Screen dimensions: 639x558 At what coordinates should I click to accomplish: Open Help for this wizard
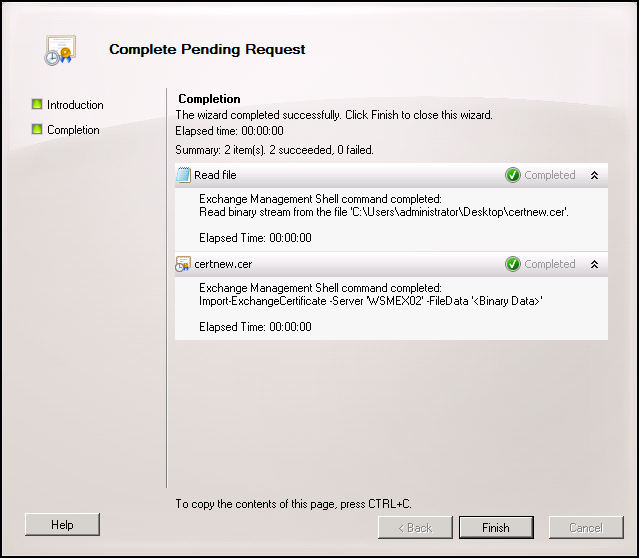62,525
